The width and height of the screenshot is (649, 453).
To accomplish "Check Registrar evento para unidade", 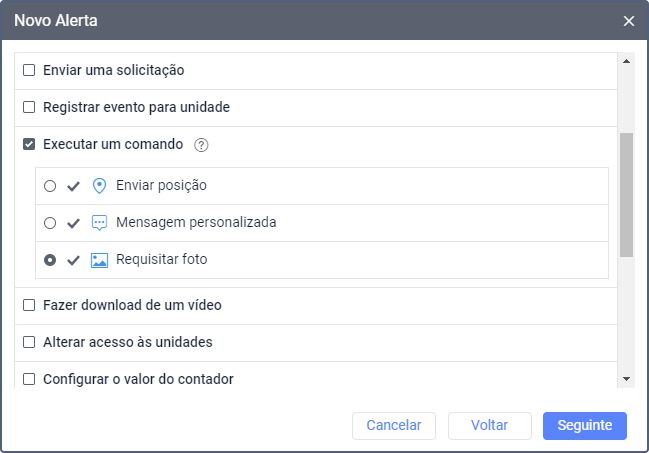I will coord(29,107).
